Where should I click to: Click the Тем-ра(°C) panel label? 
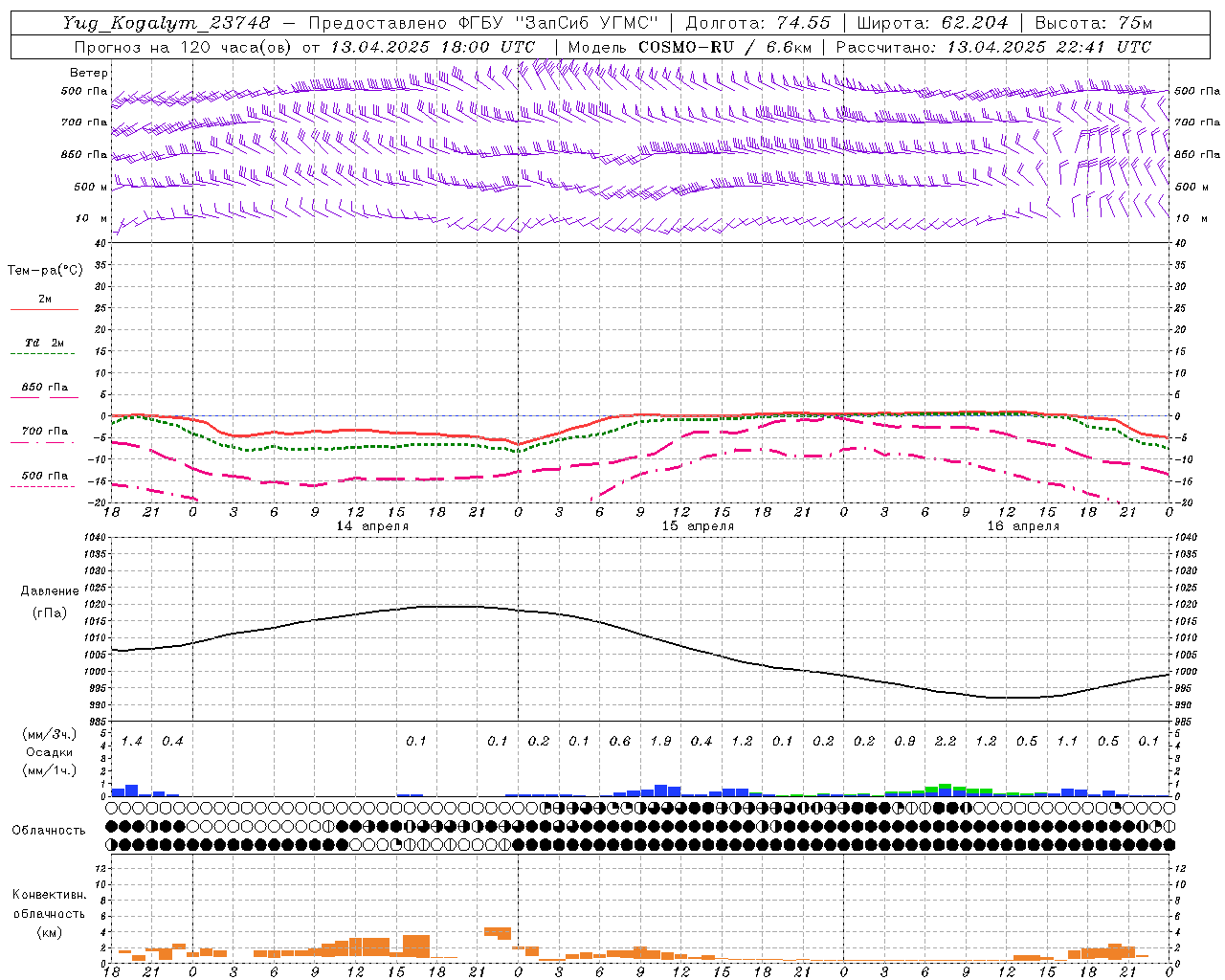(x=45, y=271)
